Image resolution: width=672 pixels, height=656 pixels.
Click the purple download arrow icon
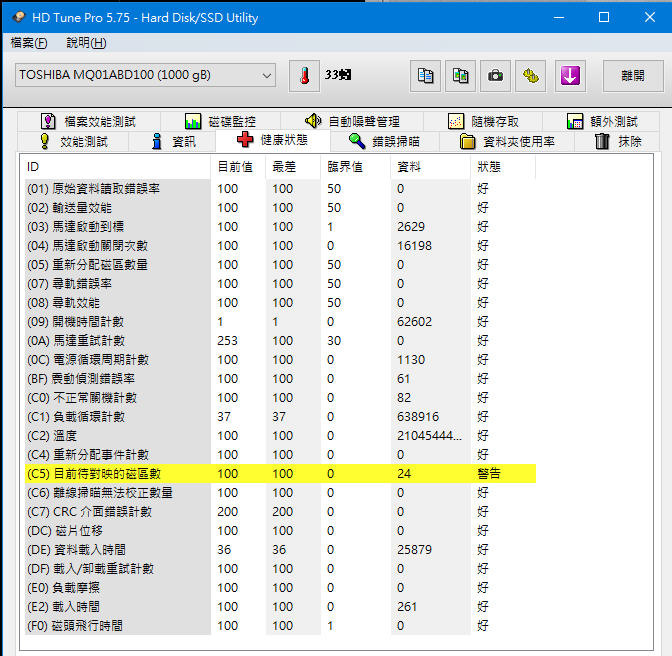pos(570,76)
